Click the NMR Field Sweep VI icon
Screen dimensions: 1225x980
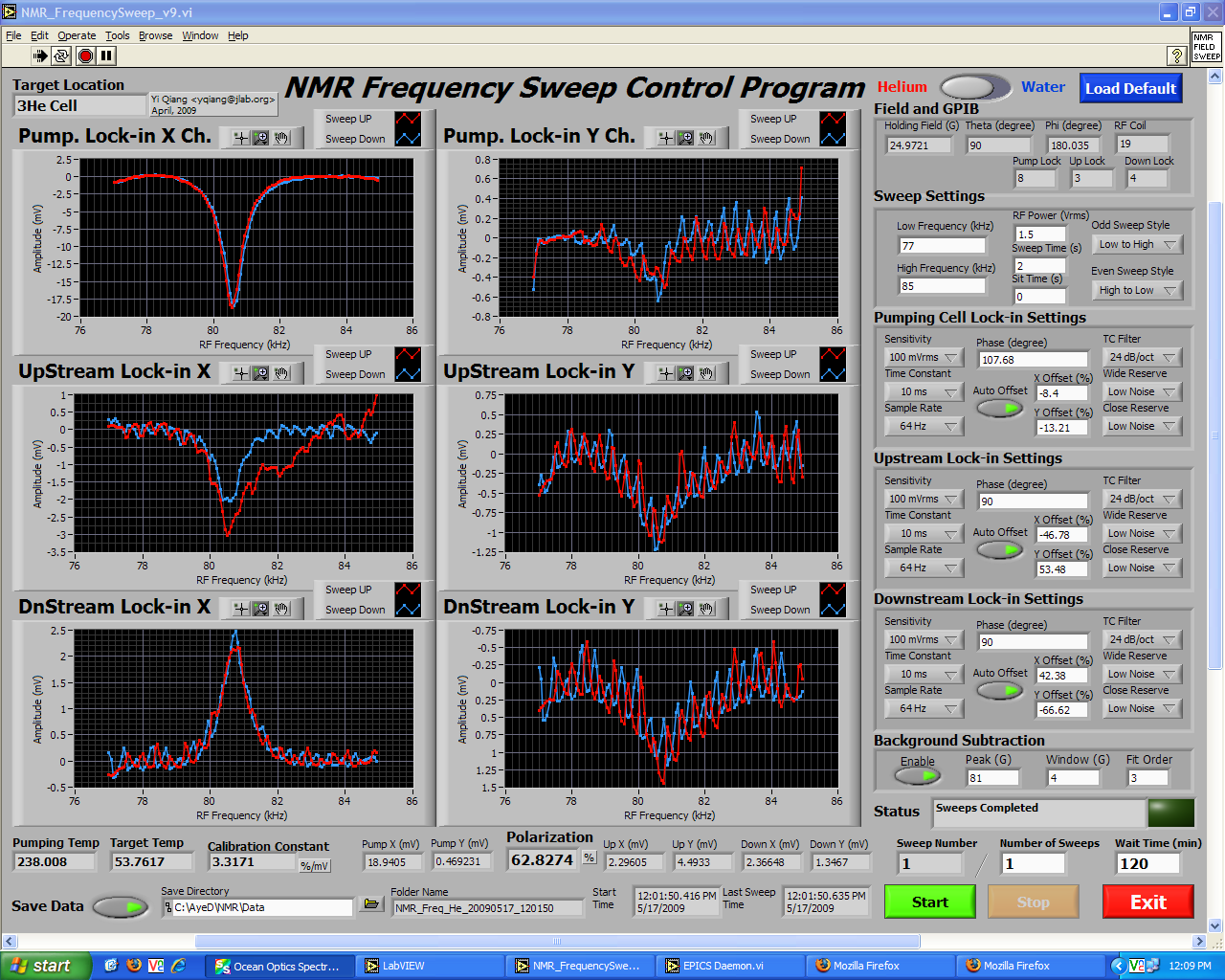point(1206,48)
